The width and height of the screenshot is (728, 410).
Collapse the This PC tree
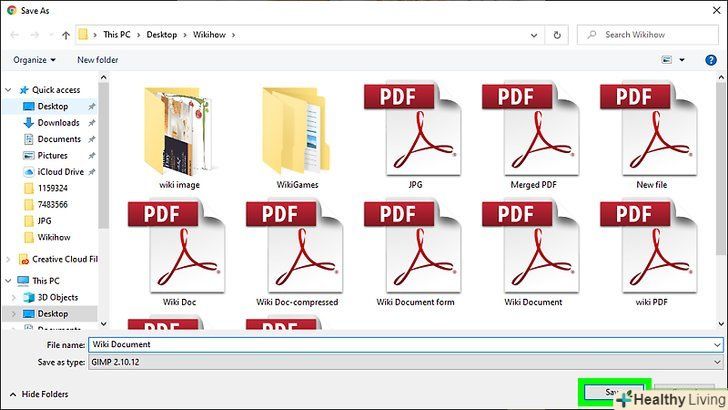[8, 280]
